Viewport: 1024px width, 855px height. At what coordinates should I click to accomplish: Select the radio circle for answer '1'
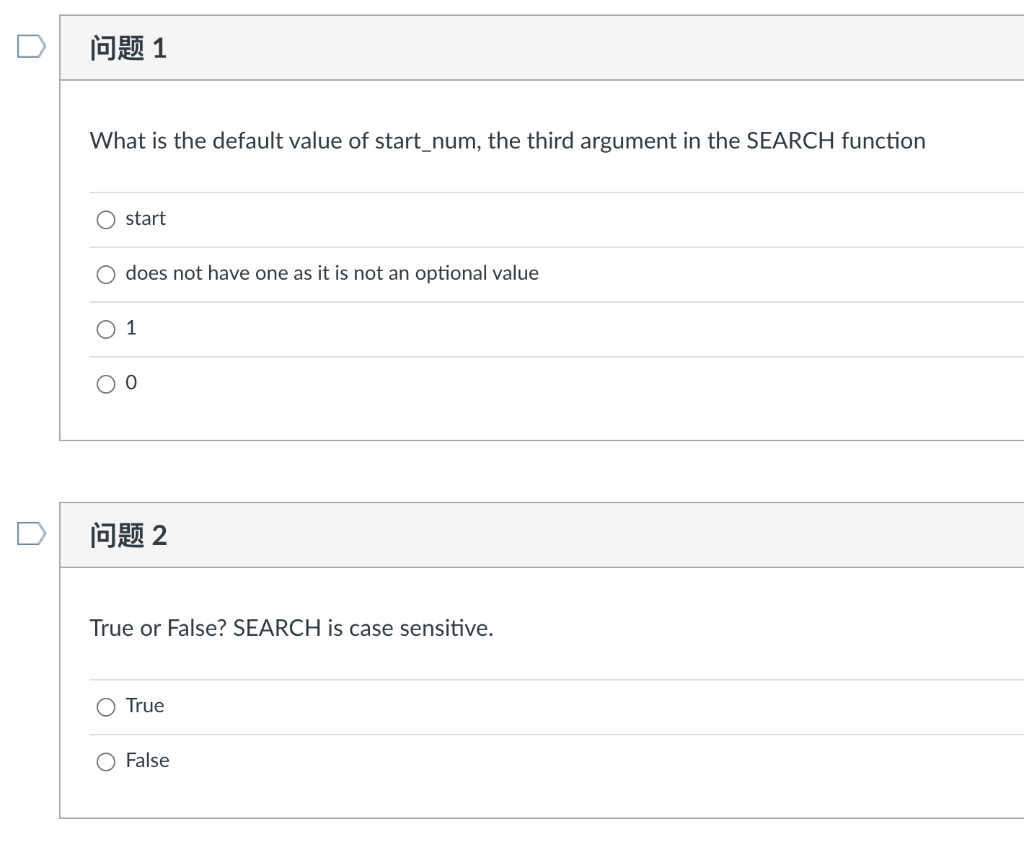tap(106, 329)
